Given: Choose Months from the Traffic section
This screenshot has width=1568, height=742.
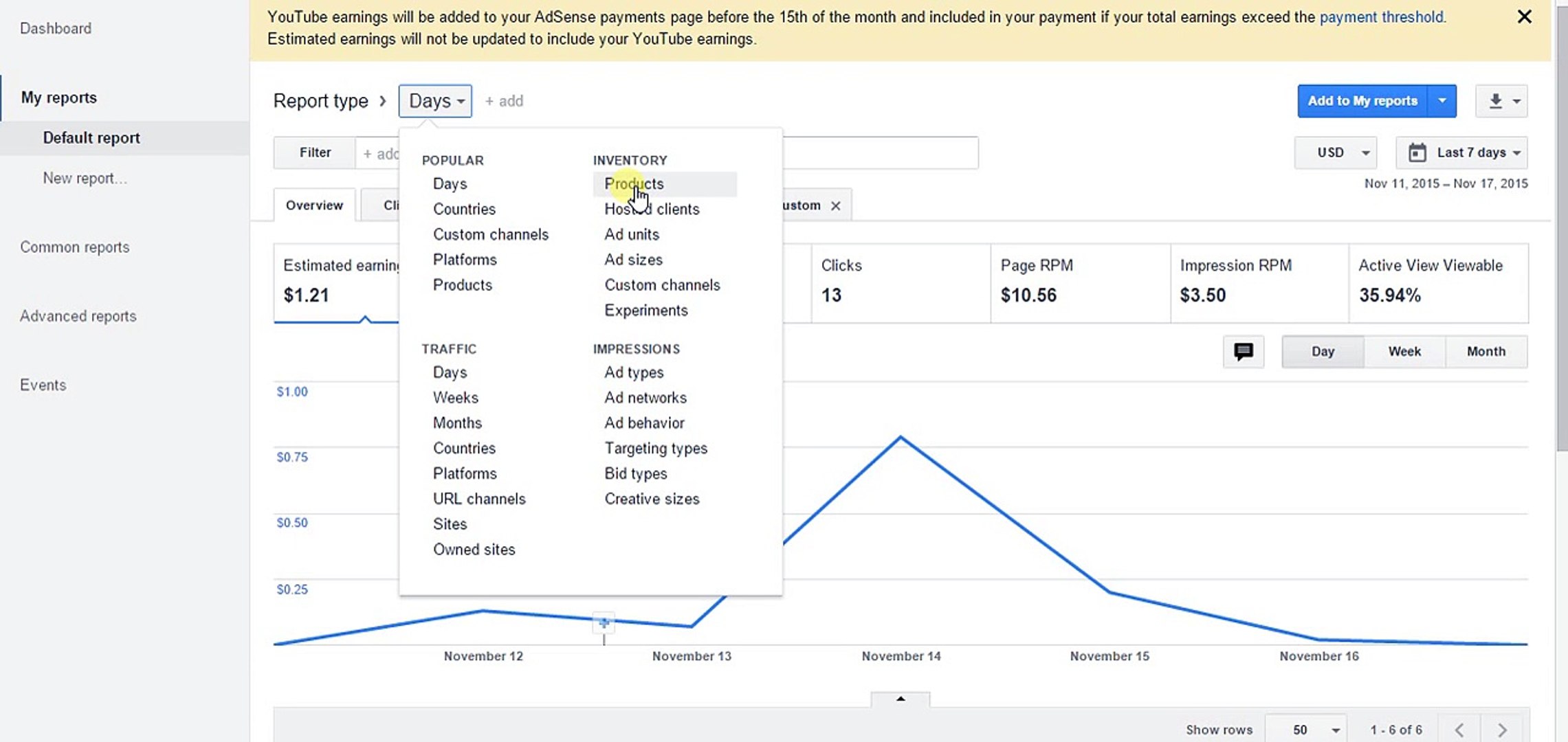Looking at the screenshot, I should [x=457, y=423].
